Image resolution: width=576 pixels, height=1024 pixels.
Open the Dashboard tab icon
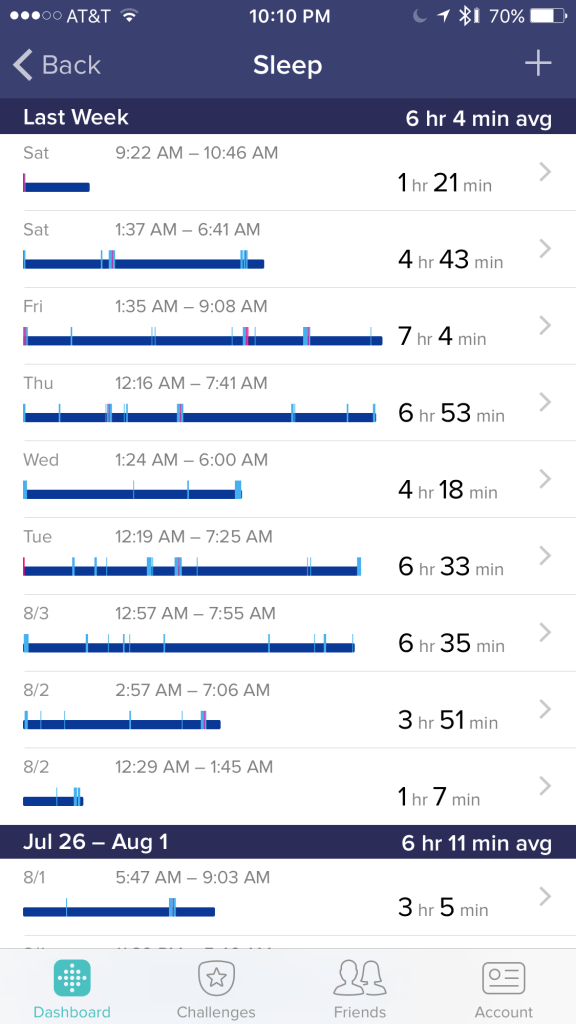click(71, 978)
